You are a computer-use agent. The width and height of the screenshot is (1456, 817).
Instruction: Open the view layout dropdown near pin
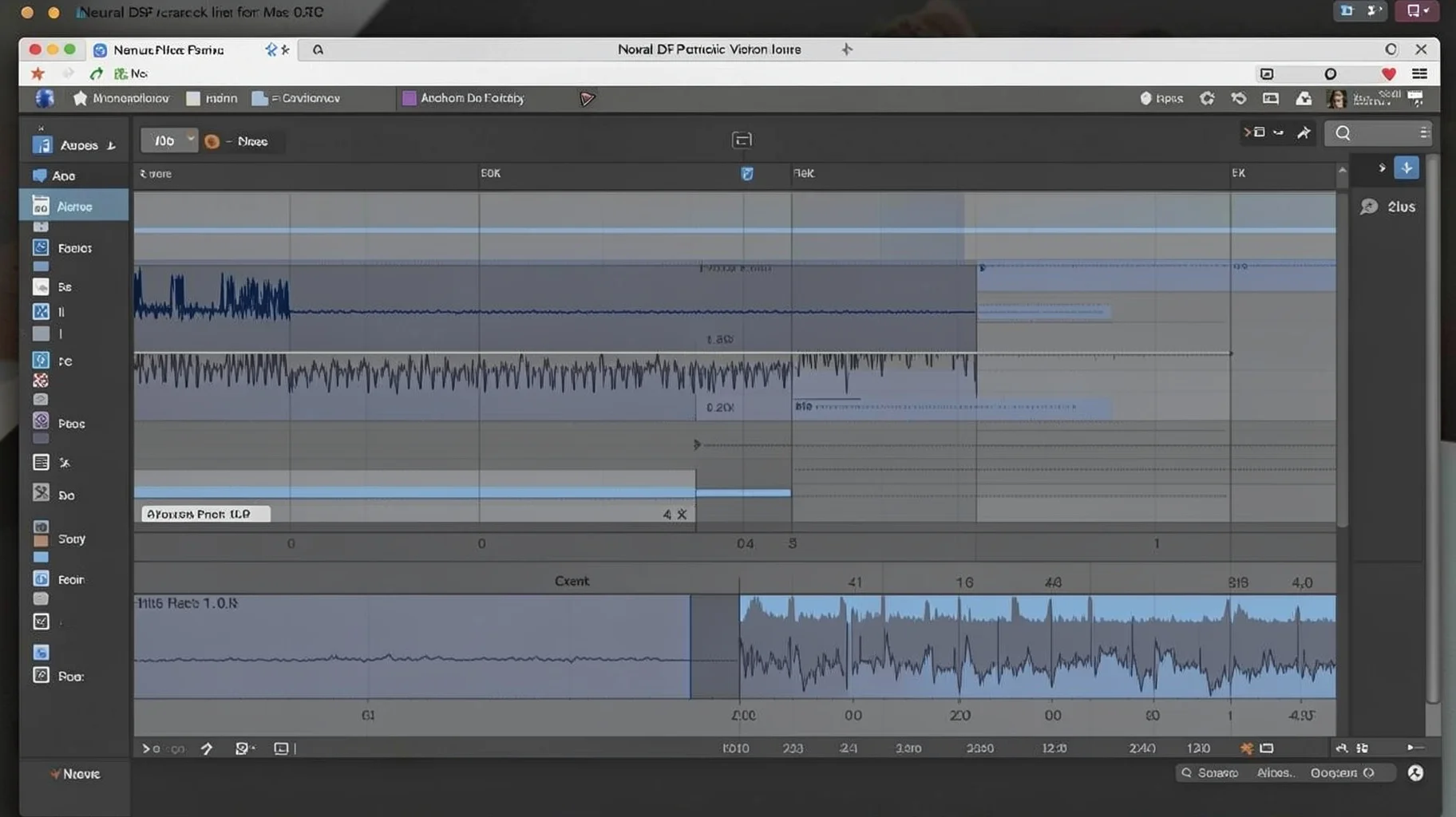pos(1263,132)
